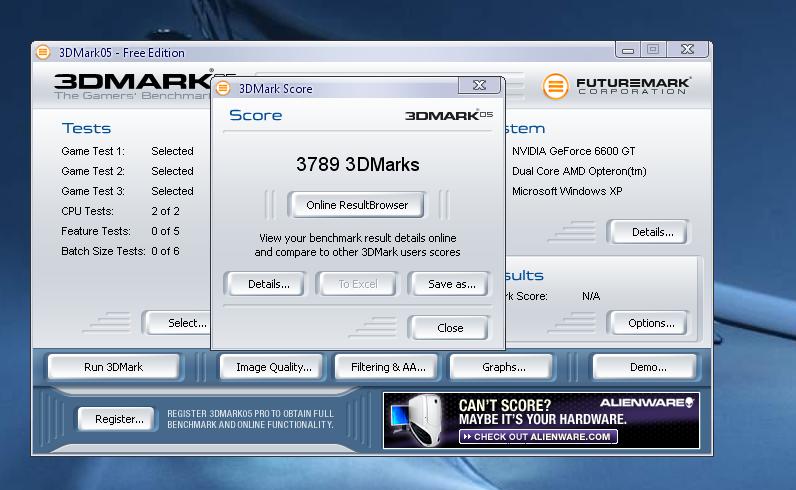Click the greyed-out To Excel button
796x490 pixels.
point(356,284)
